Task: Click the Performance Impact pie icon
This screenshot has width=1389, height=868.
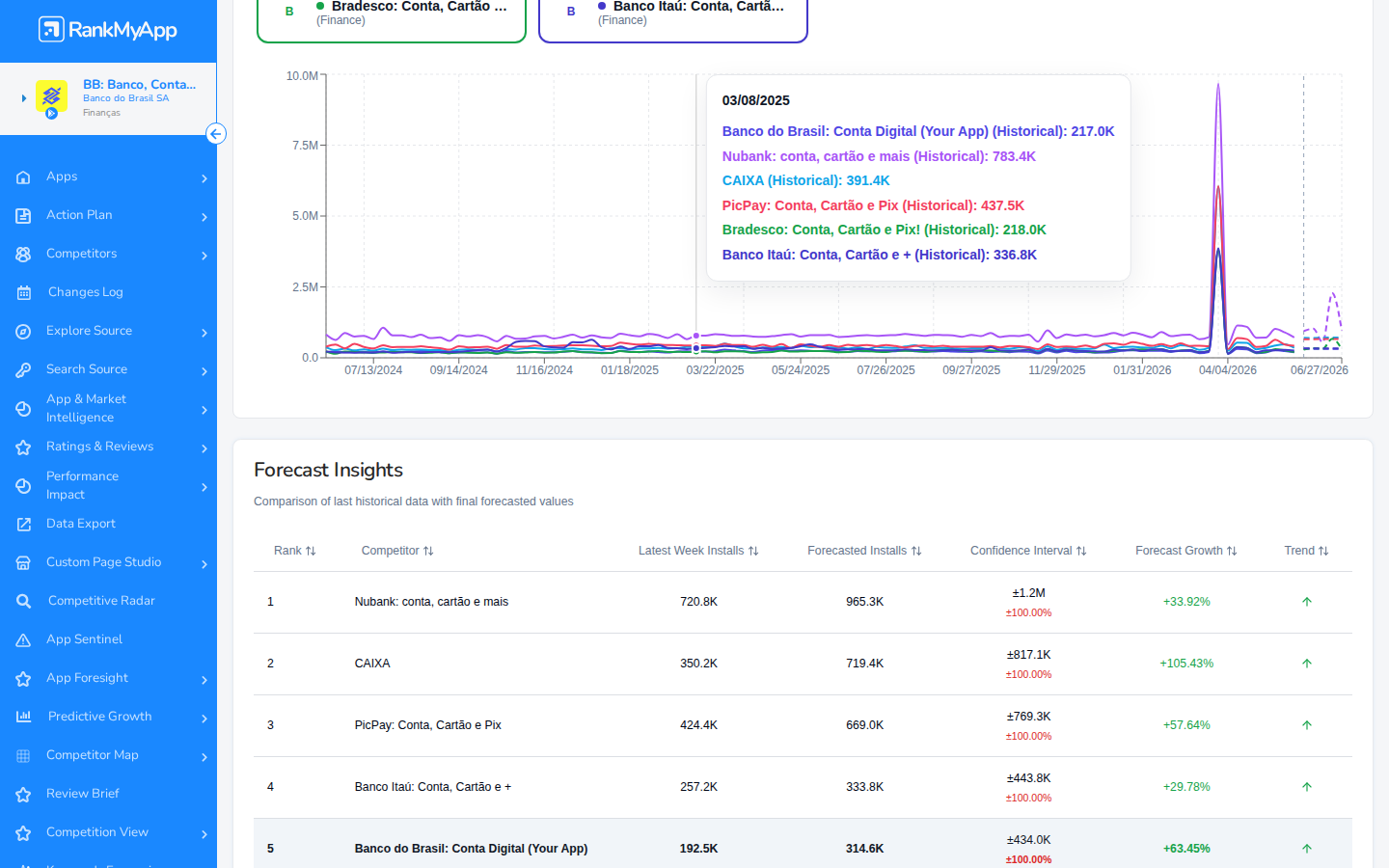Action: tap(23, 486)
